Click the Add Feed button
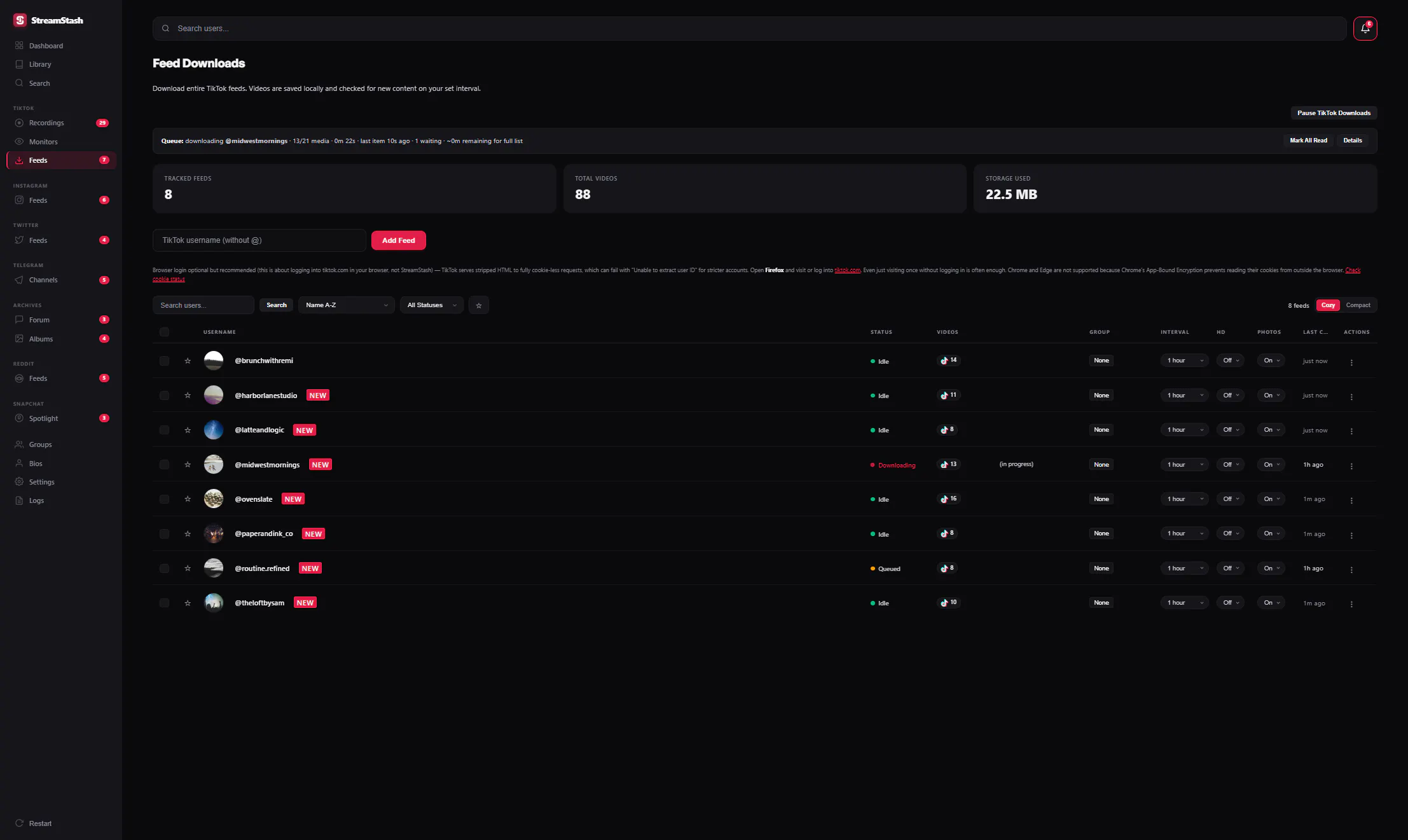Image resolution: width=1408 pixels, height=840 pixels. pyautogui.click(x=399, y=240)
